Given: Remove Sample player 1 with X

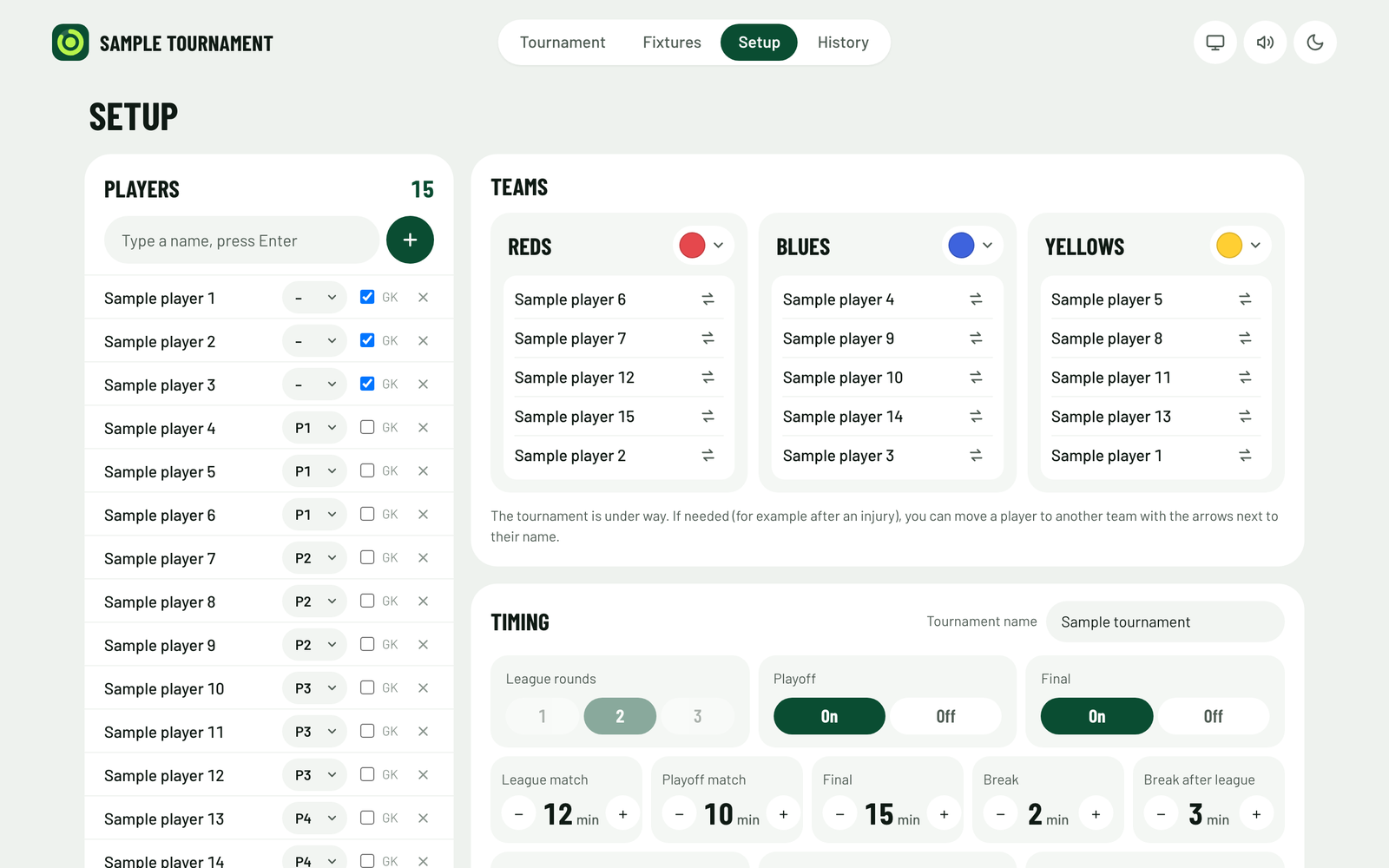Looking at the screenshot, I should 423,298.
